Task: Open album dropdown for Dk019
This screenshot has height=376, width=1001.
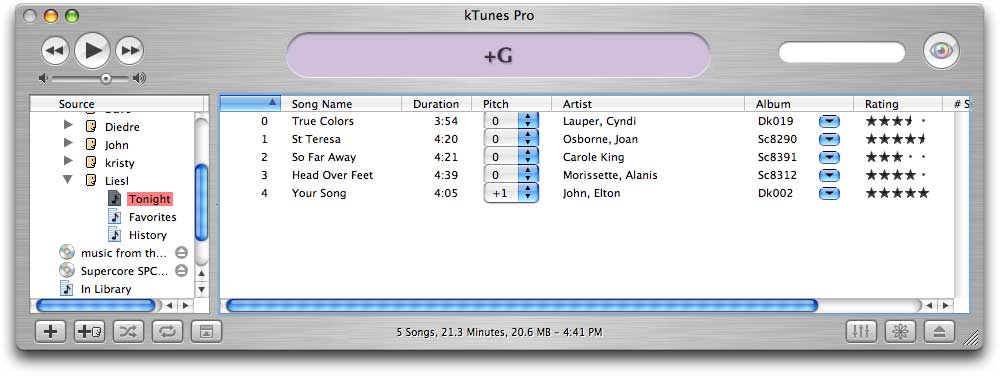Action: pos(829,121)
